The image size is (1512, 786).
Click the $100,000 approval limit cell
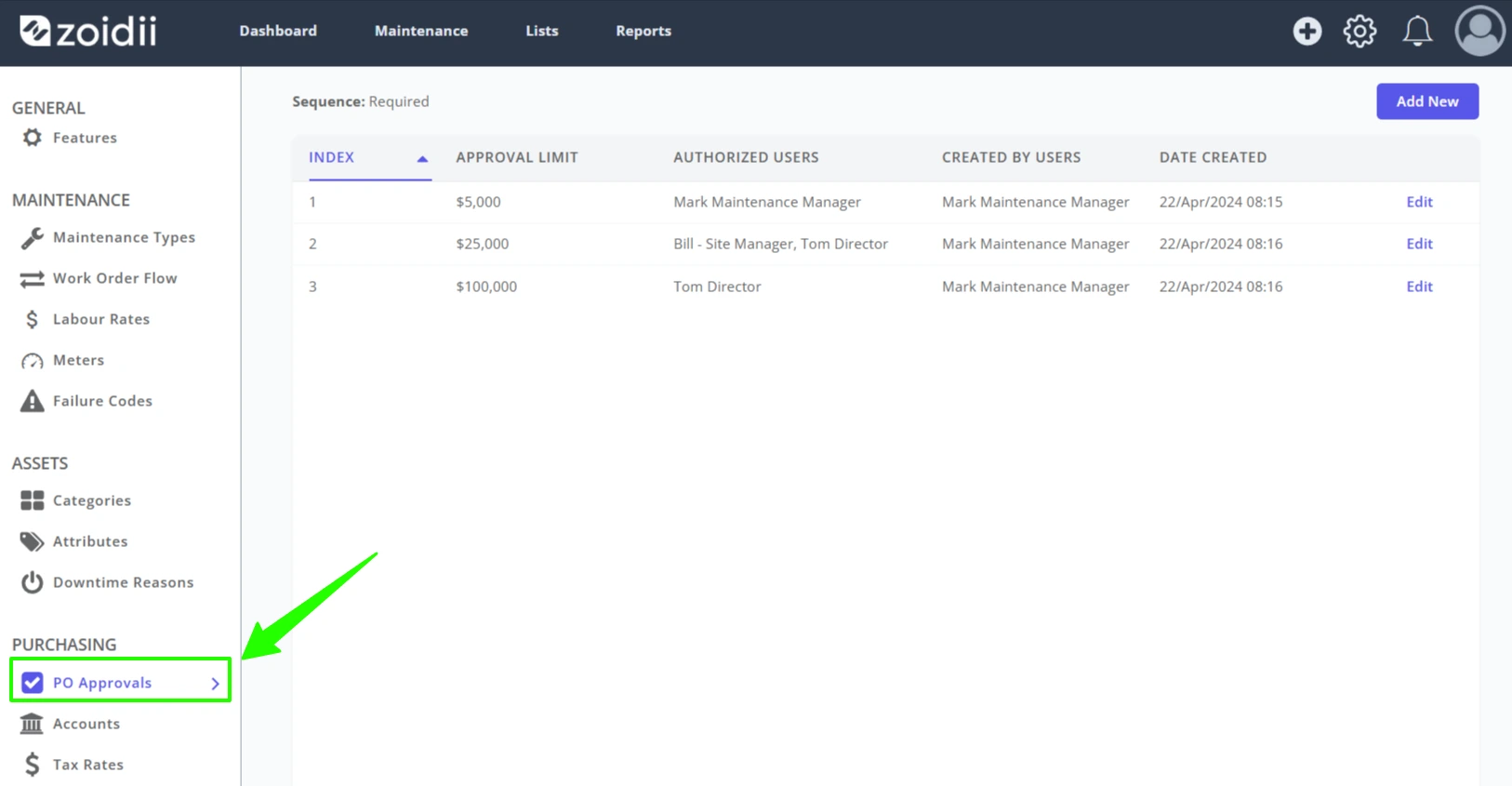(486, 286)
